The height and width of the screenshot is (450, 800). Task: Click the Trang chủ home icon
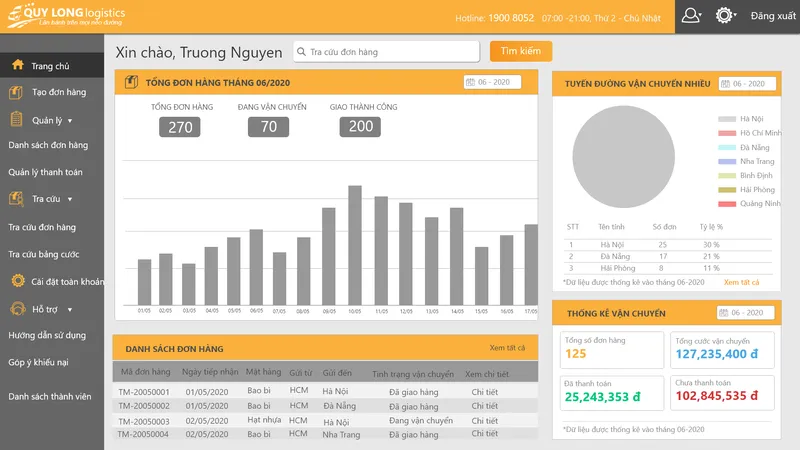(18, 65)
